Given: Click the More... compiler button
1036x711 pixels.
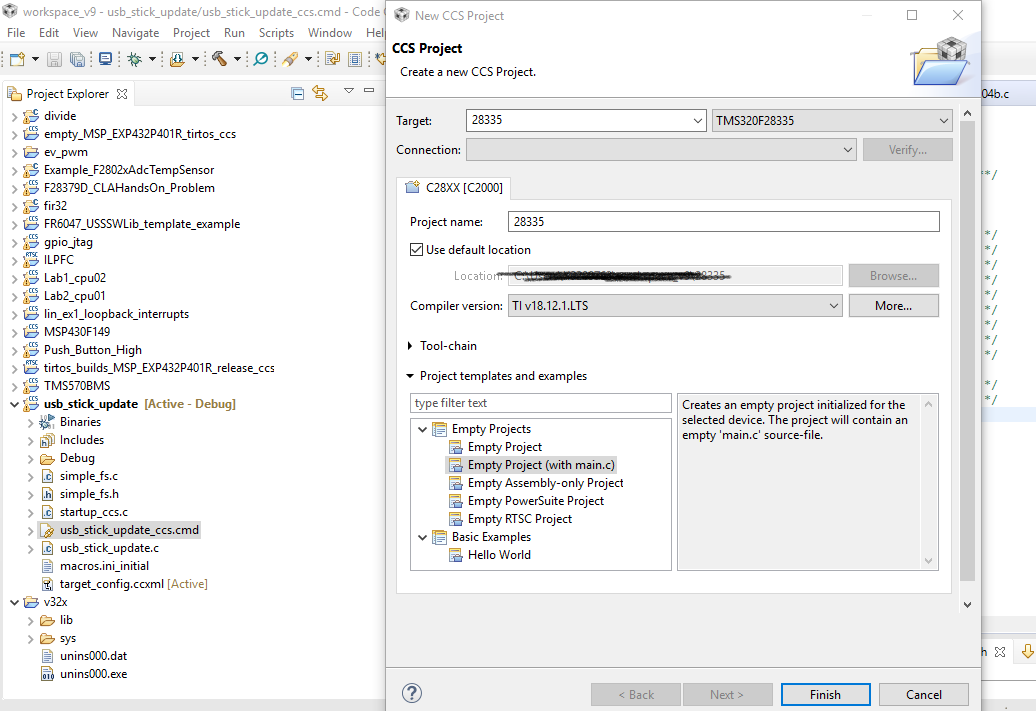Looking at the screenshot, I should click(x=893, y=306).
